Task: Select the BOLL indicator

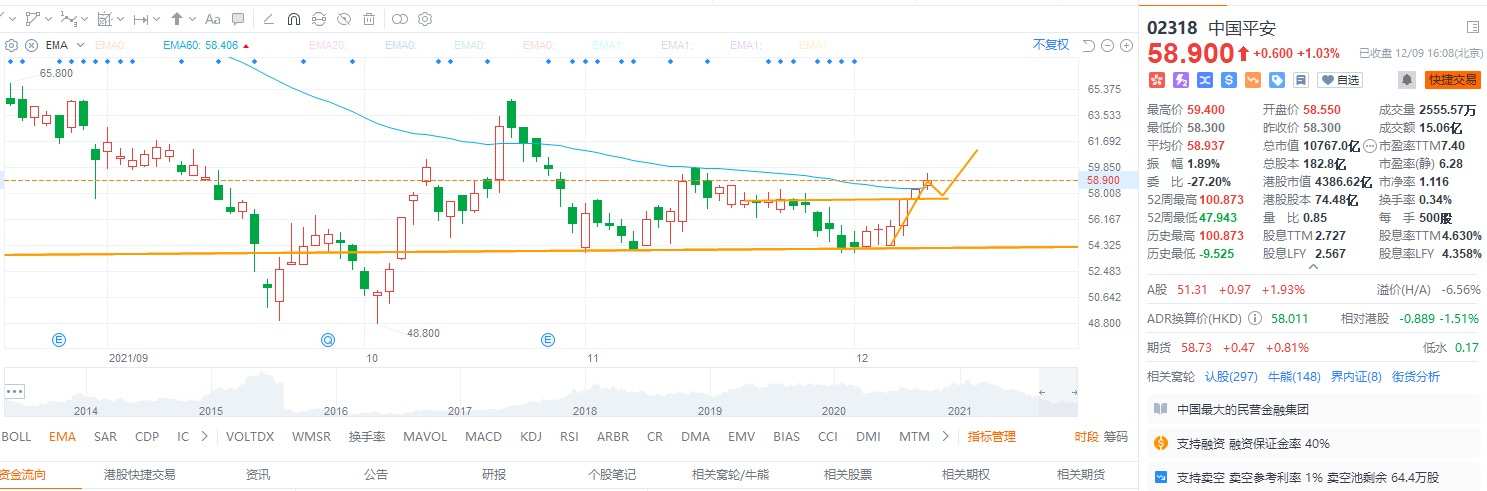Action: pos(17,436)
